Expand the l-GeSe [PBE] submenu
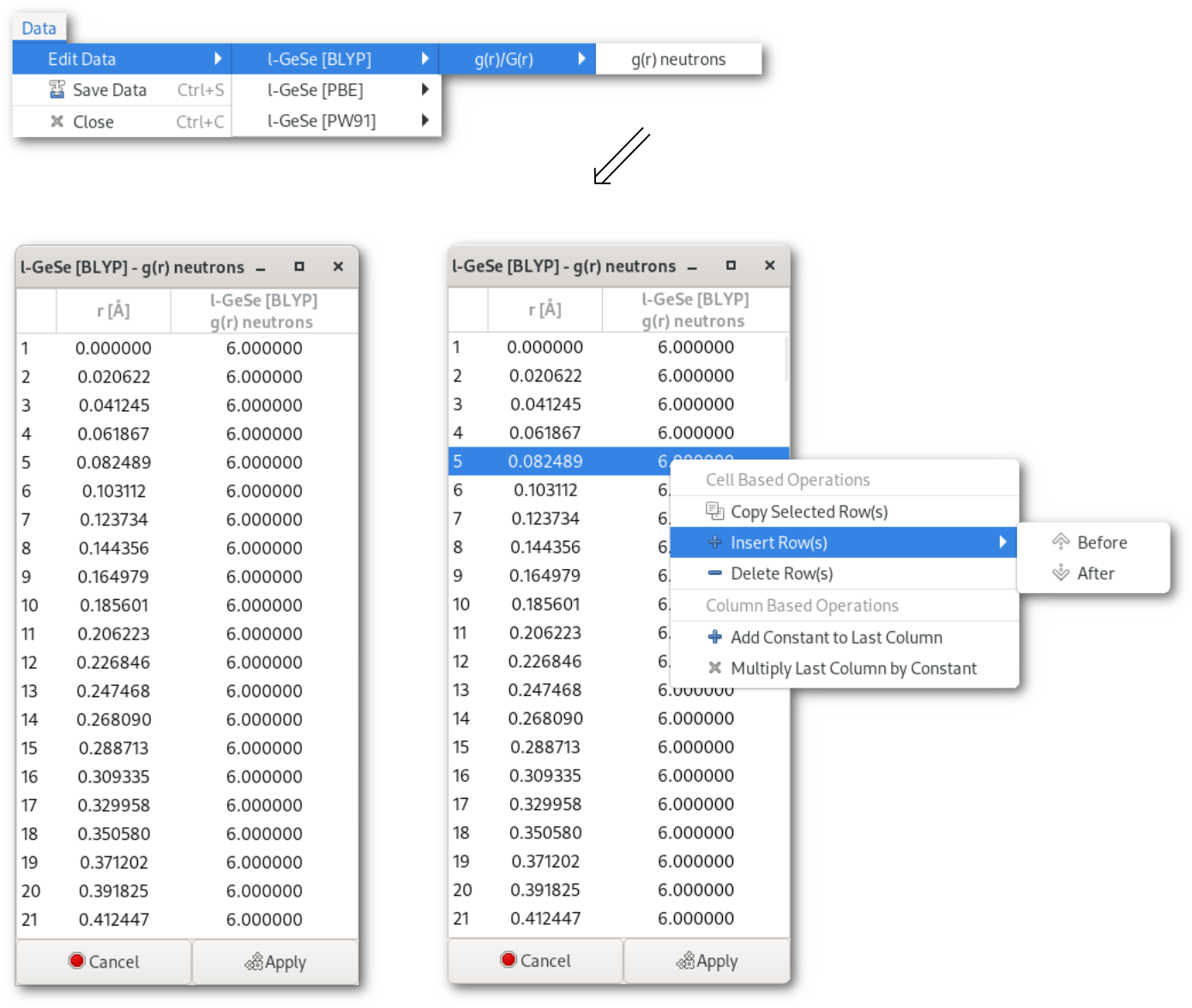Image resolution: width=1192 pixels, height=1008 pixels. tap(336, 90)
